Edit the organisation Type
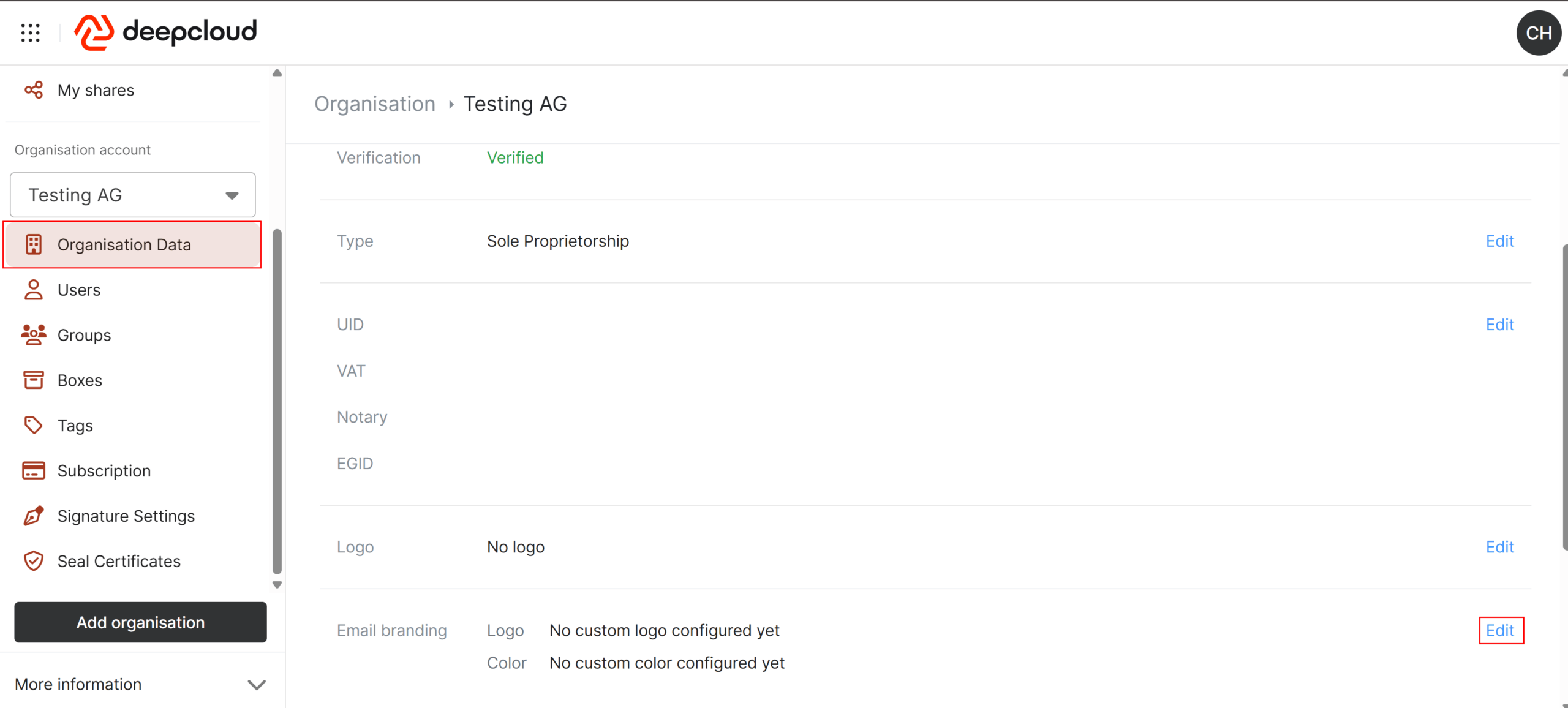This screenshot has width=1568, height=708. (1500, 241)
